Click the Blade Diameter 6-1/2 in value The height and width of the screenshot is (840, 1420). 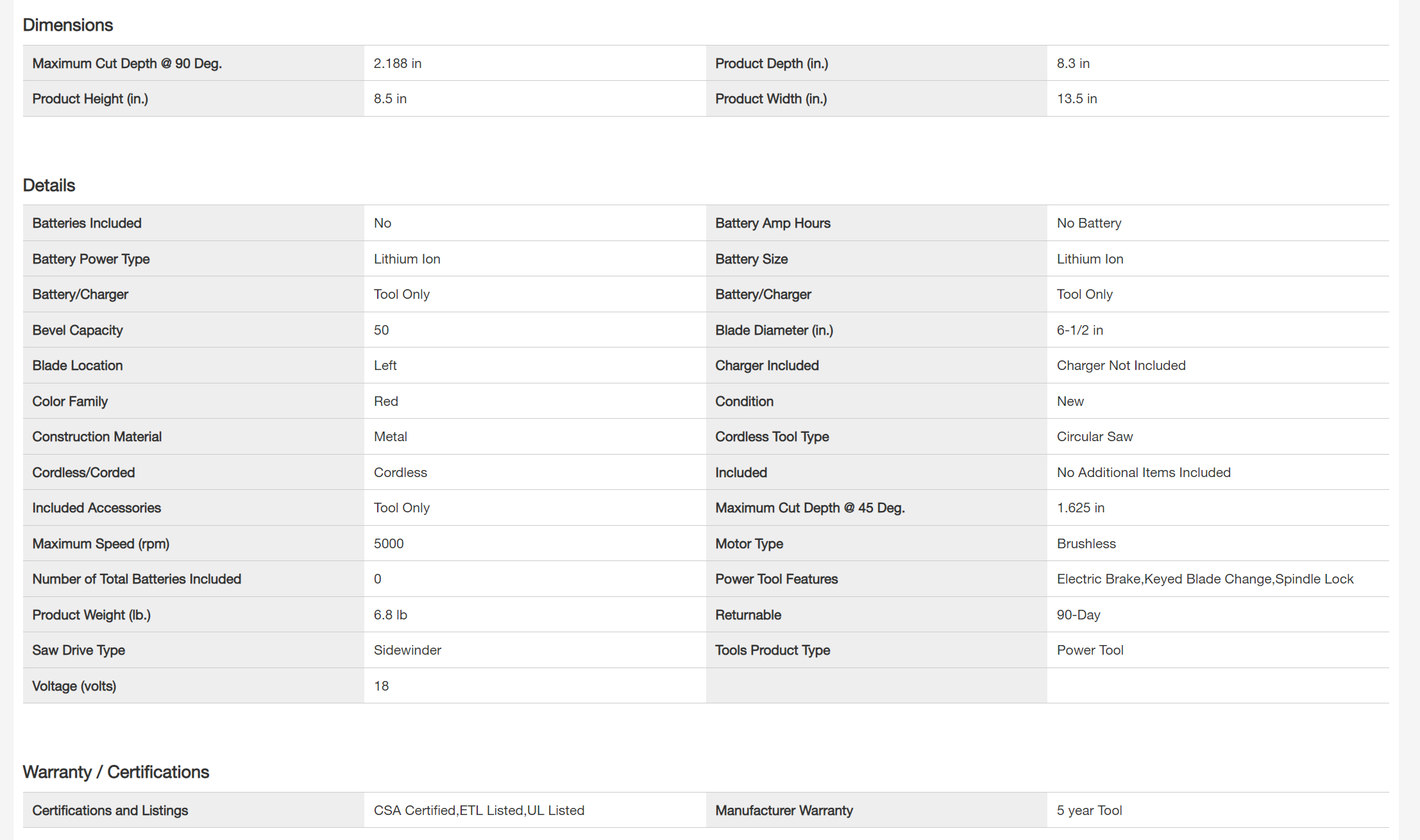(1079, 330)
